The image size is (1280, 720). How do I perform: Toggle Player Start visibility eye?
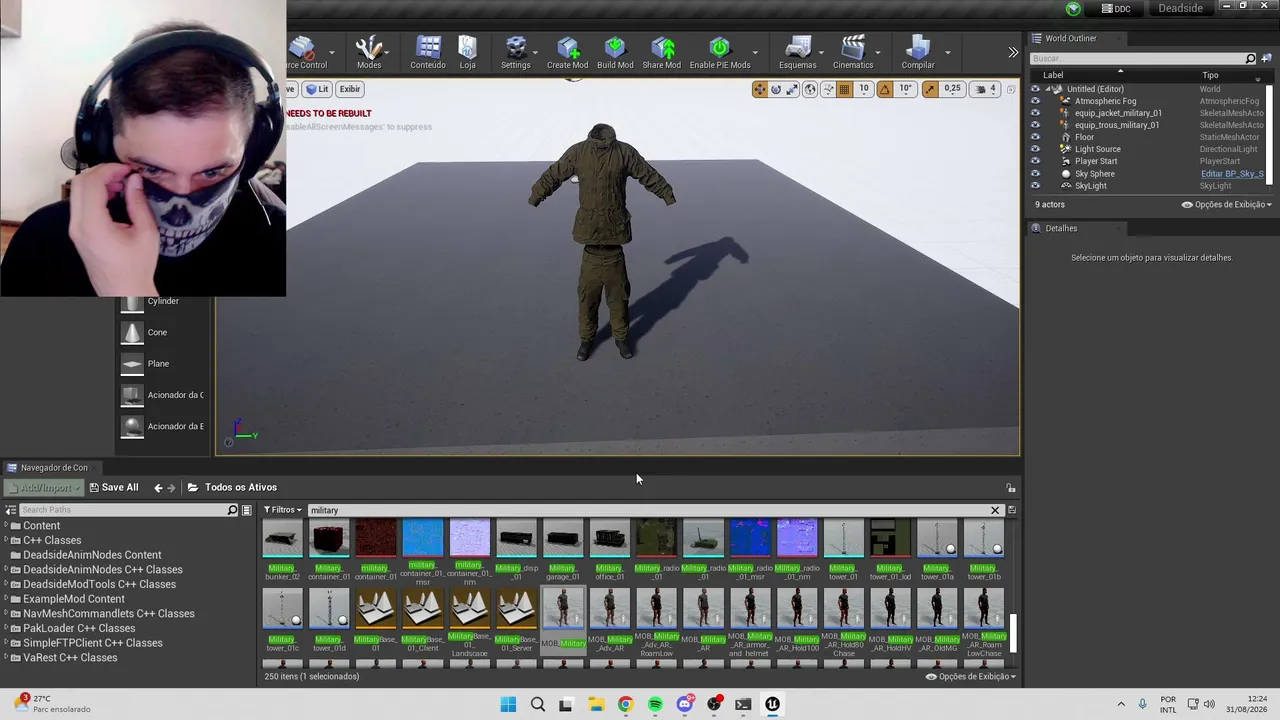point(1035,161)
